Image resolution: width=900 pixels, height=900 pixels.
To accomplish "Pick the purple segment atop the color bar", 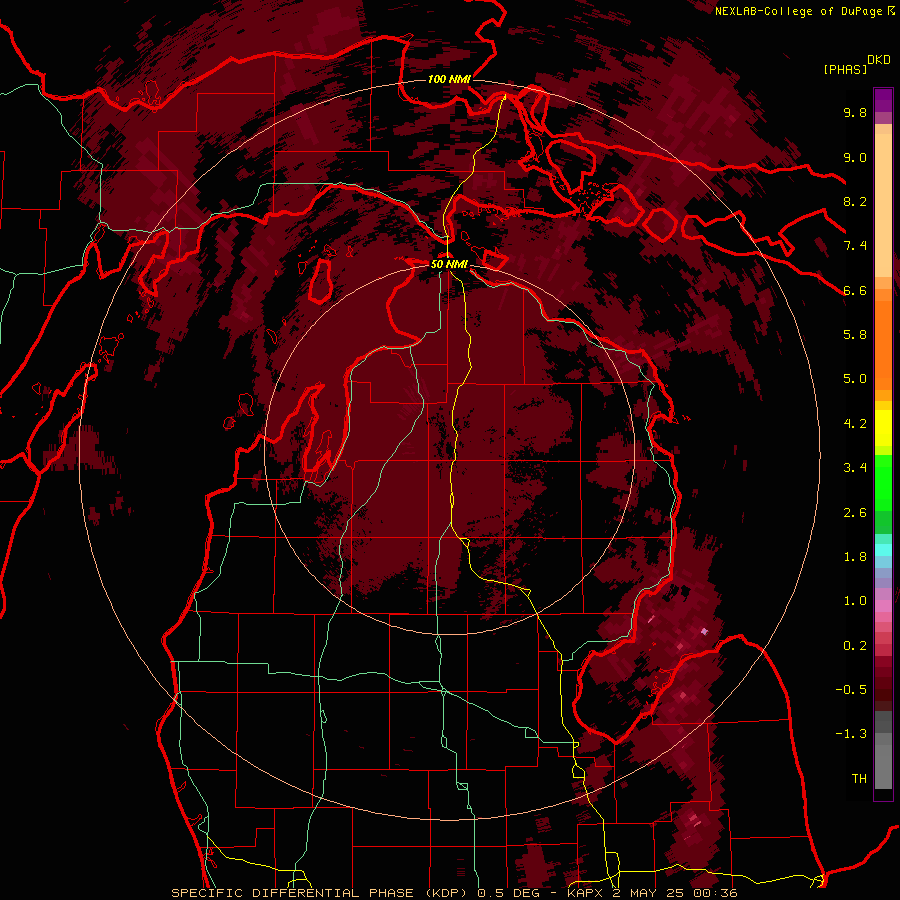I will [x=883, y=100].
